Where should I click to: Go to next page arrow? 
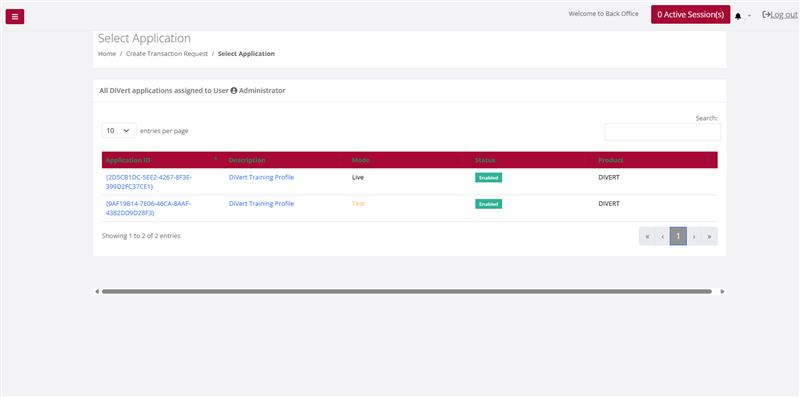coord(694,236)
